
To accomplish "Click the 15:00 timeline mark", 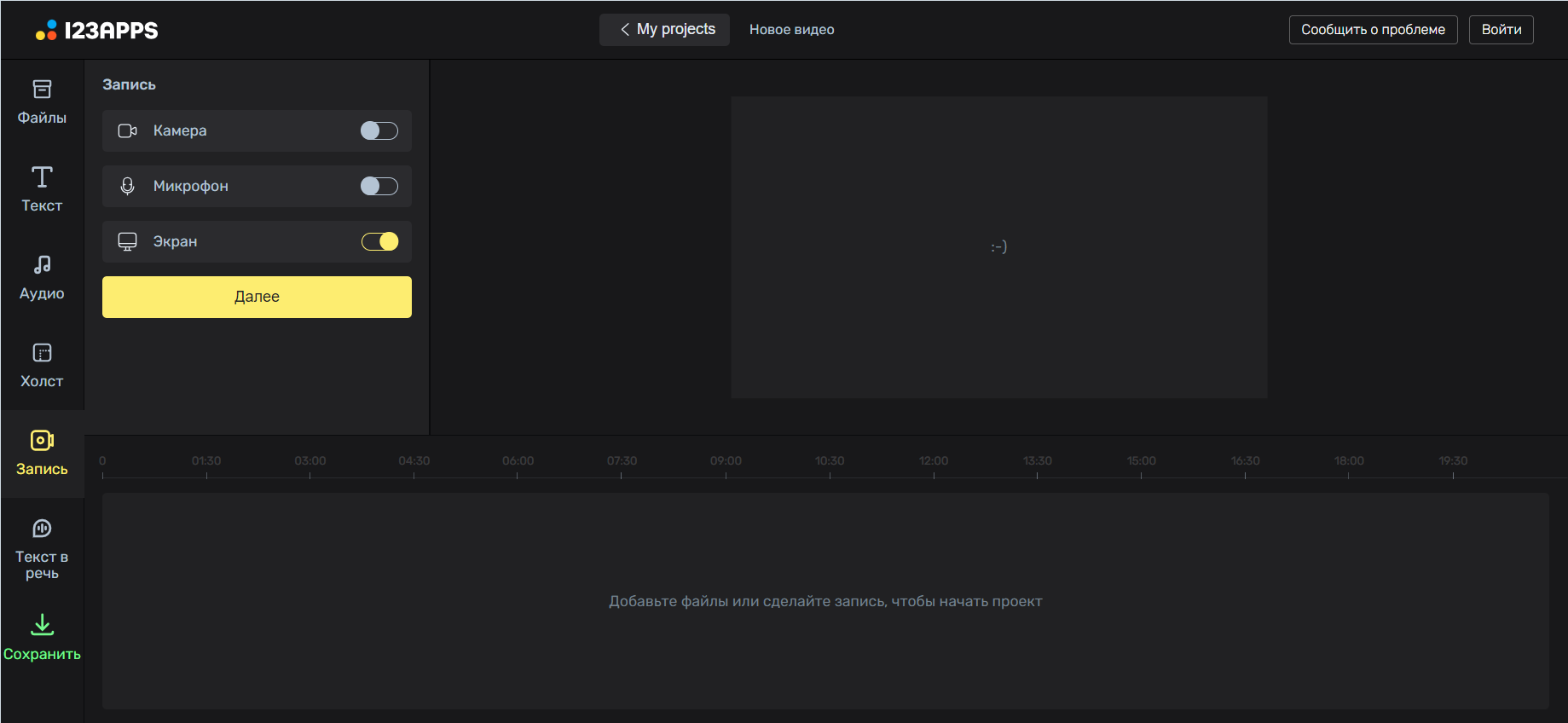I will coord(1142,461).
